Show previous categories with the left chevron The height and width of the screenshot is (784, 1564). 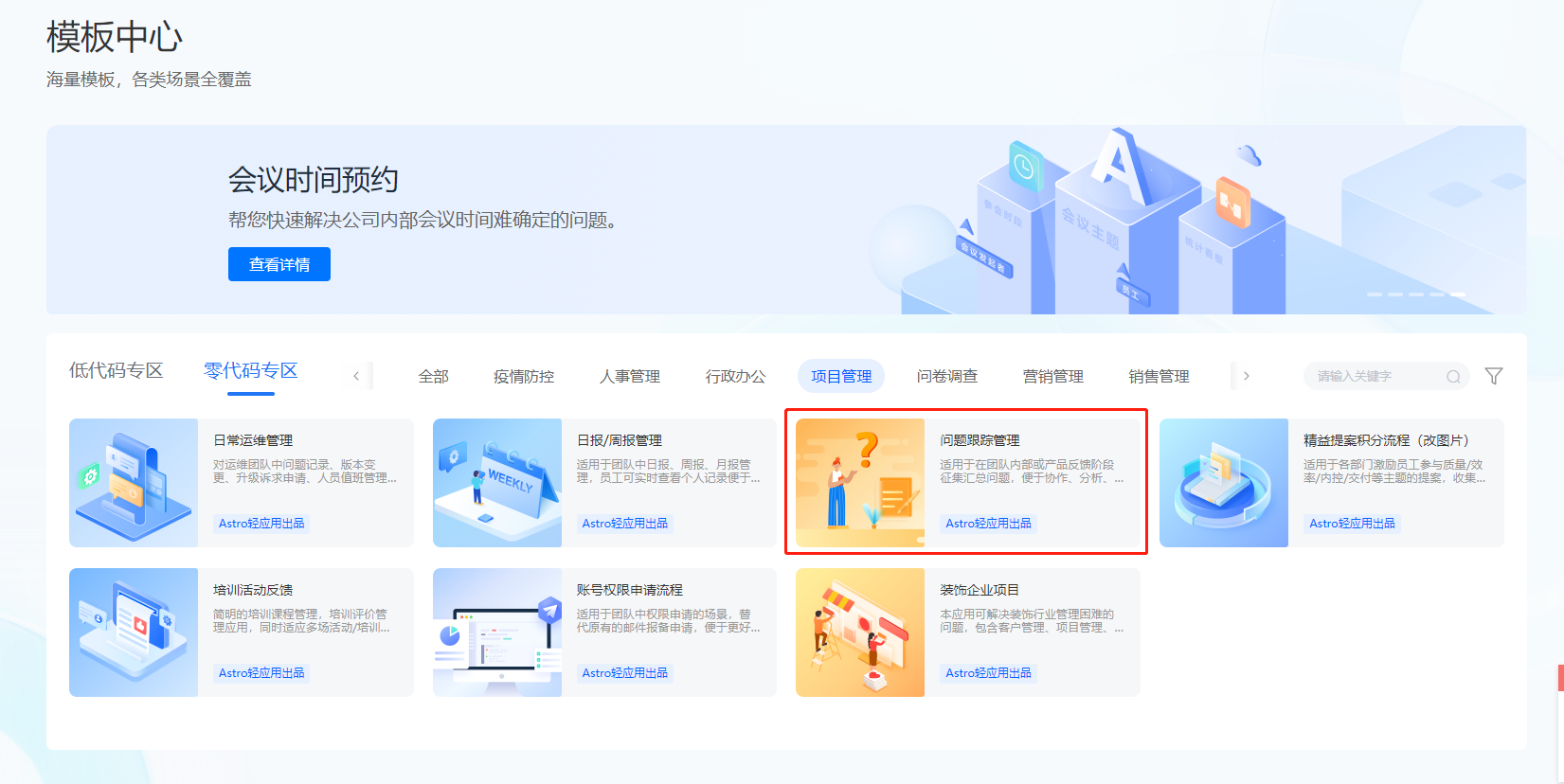pyautogui.click(x=356, y=376)
